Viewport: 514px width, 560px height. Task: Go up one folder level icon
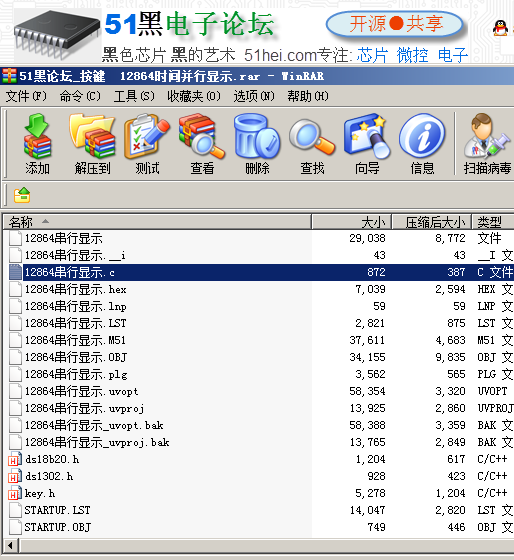tap(22, 195)
